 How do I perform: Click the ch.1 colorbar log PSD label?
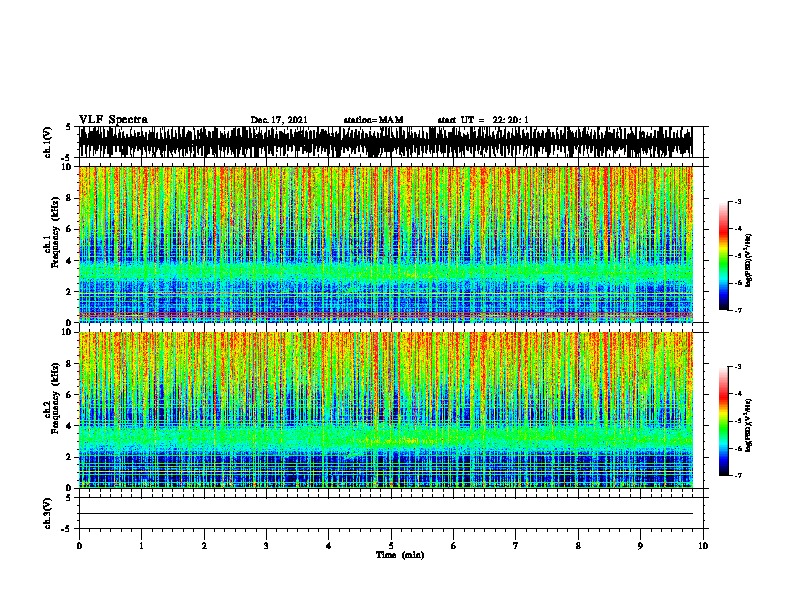click(x=748, y=260)
